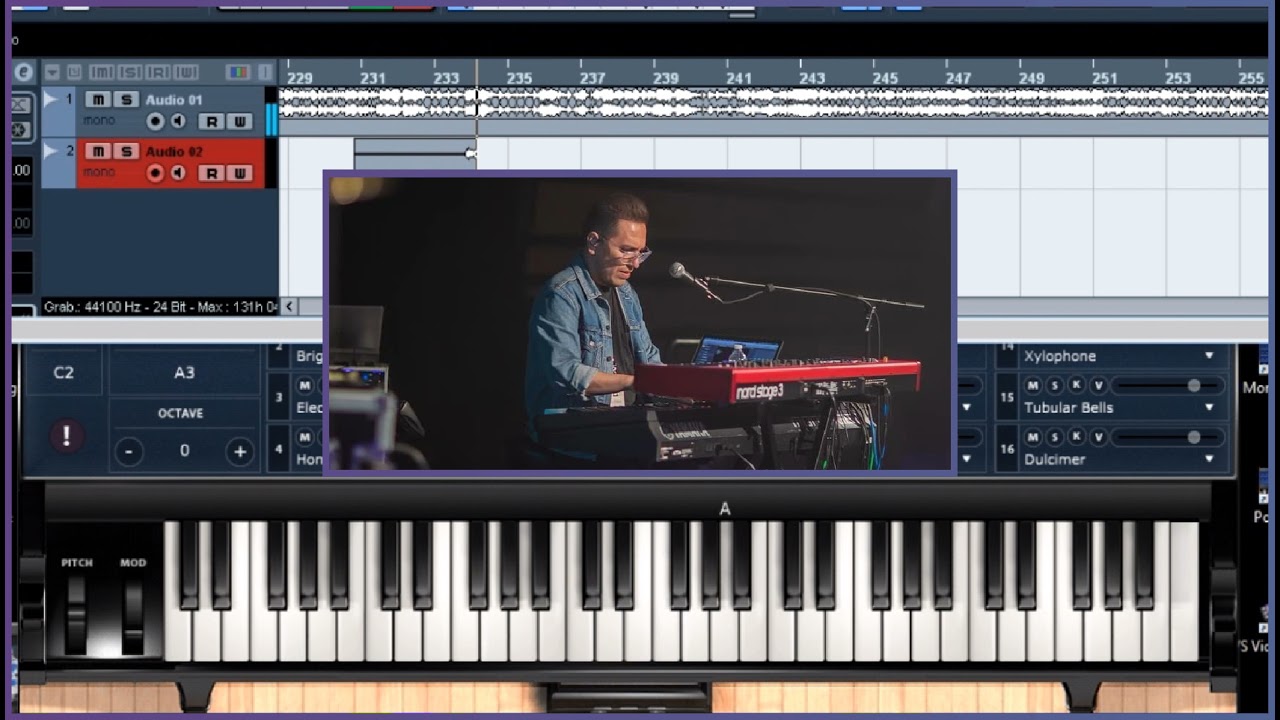
Task: Increase octave with plus button
Action: 240,451
